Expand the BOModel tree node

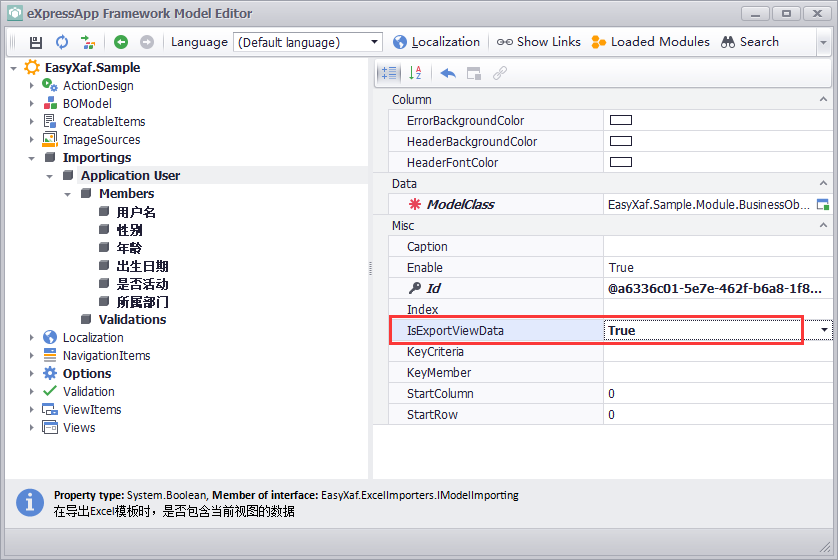pyautogui.click(x=32, y=104)
